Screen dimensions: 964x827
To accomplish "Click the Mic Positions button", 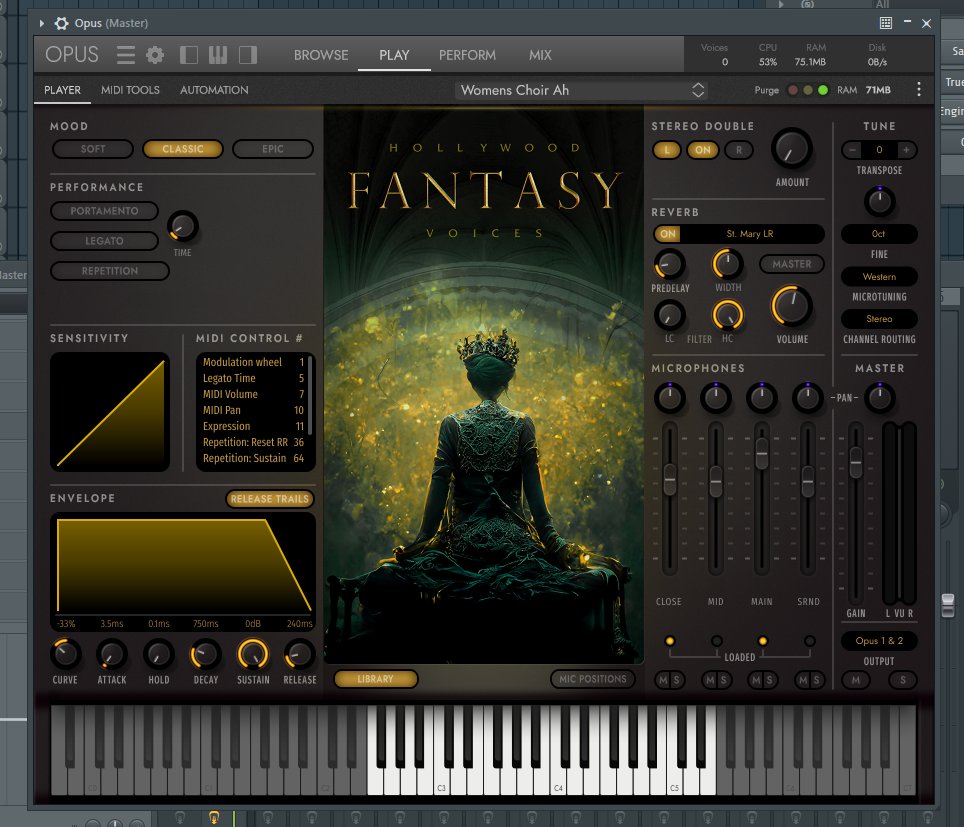I will pos(593,679).
